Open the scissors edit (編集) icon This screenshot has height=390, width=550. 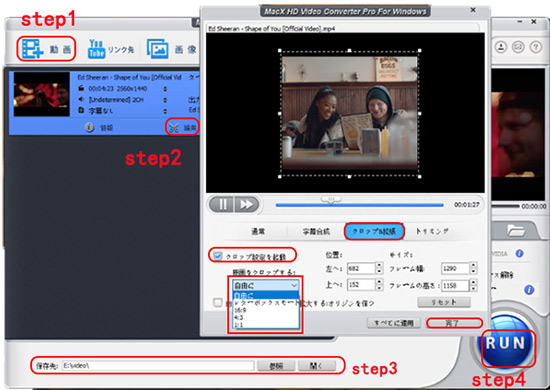[x=174, y=127]
